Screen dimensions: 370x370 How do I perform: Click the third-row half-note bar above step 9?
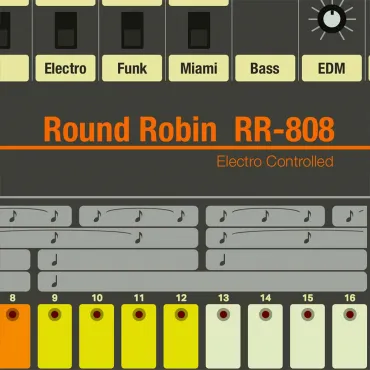point(118,260)
